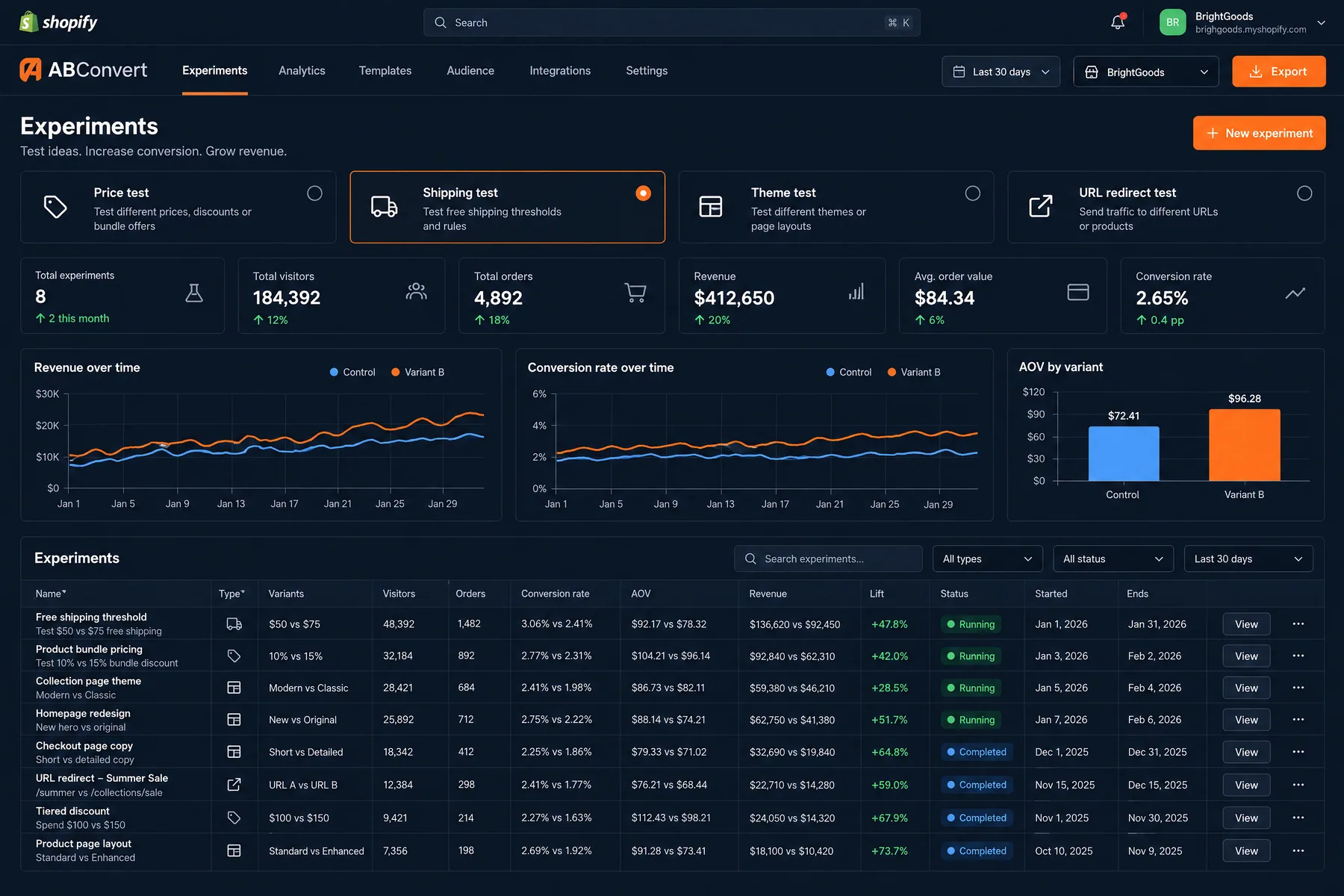Click the New experiment button
Image resolution: width=1344 pixels, height=896 pixels.
(1260, 133)
